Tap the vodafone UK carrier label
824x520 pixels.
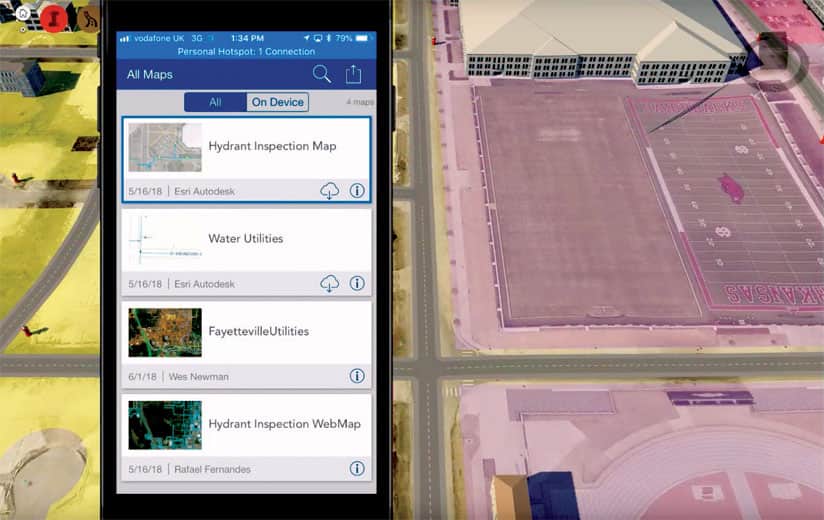[159, 38]
